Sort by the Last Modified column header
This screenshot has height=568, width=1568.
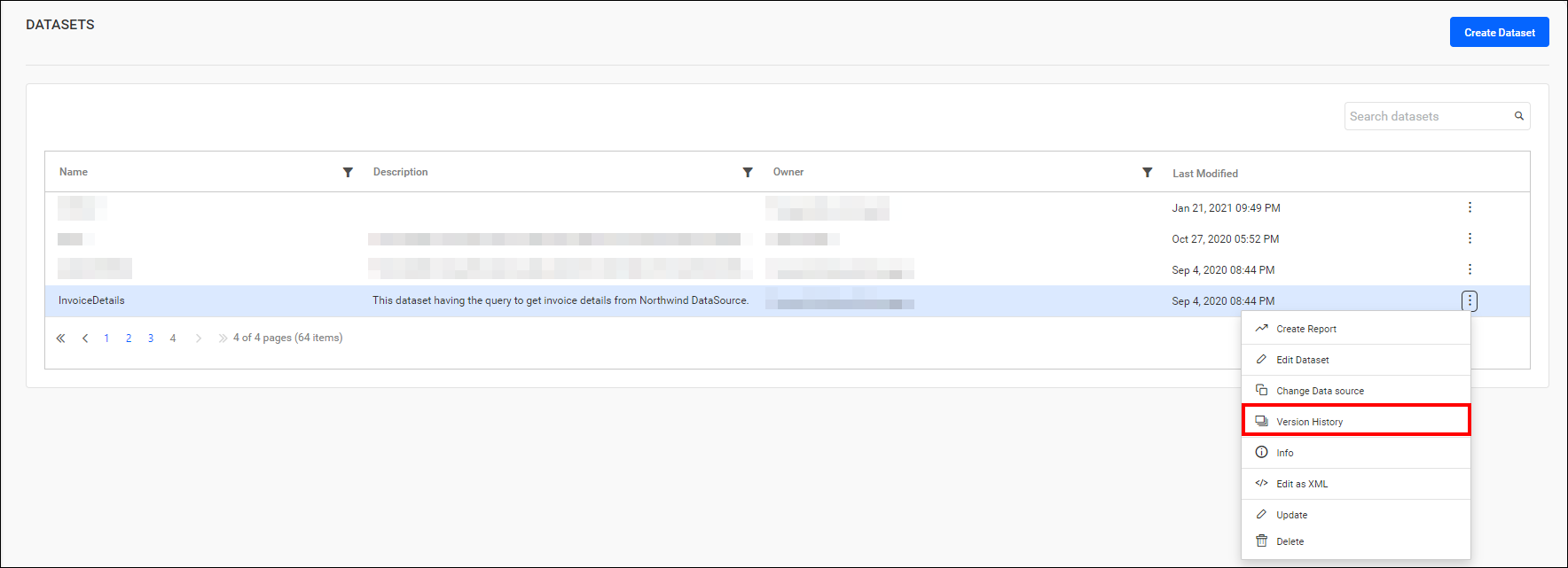tap(1205, 174)
